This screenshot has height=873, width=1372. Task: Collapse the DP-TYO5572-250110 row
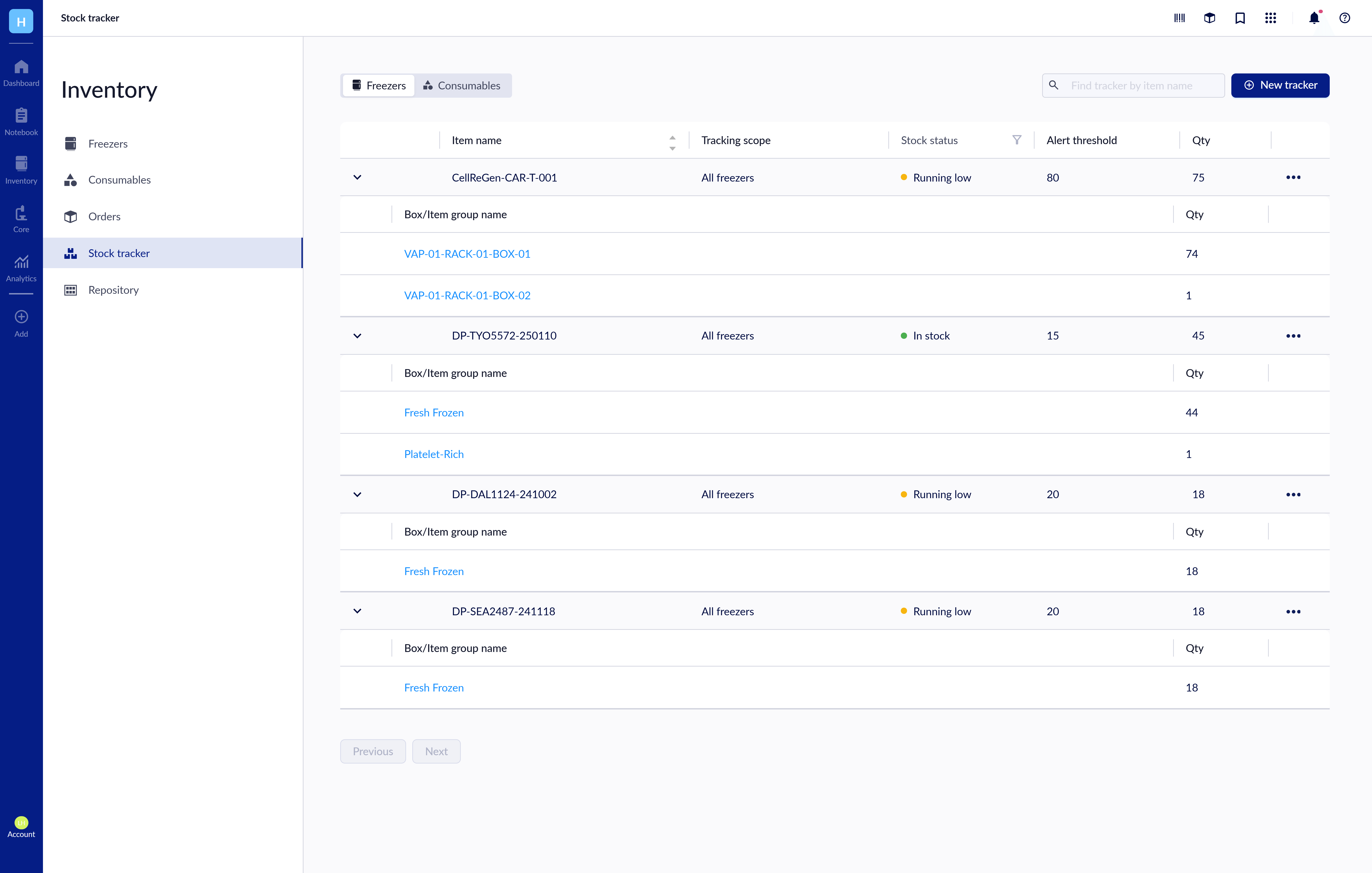[x=357, y=336]
